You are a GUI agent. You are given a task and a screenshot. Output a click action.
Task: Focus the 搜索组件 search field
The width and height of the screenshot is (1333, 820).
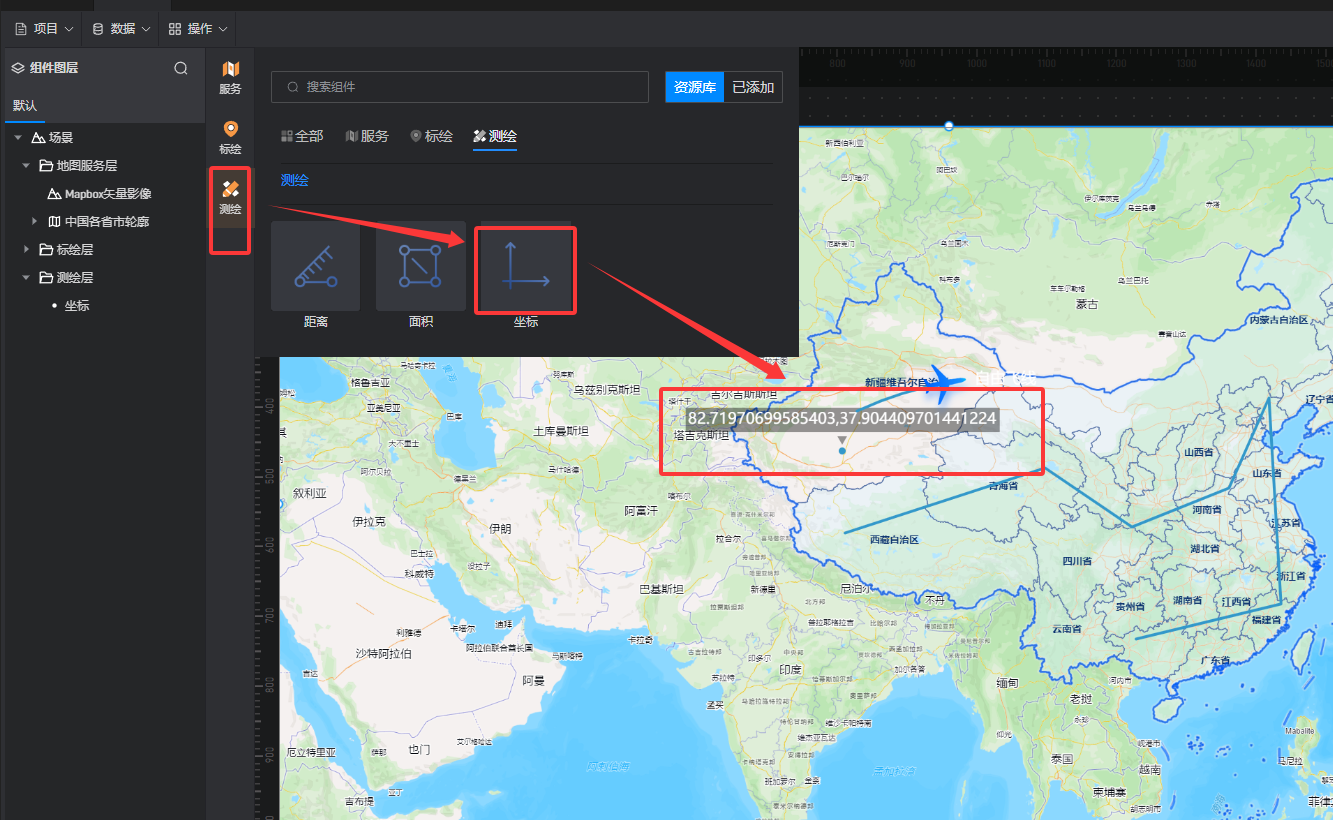(462, 87)
